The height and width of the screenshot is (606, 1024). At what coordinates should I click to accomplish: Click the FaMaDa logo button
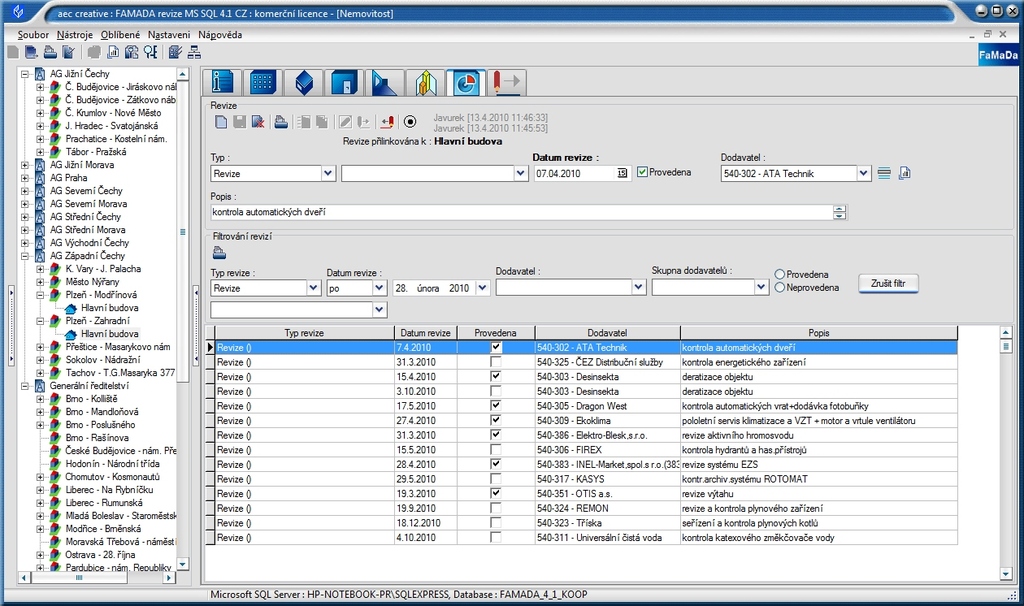point(998,56)
